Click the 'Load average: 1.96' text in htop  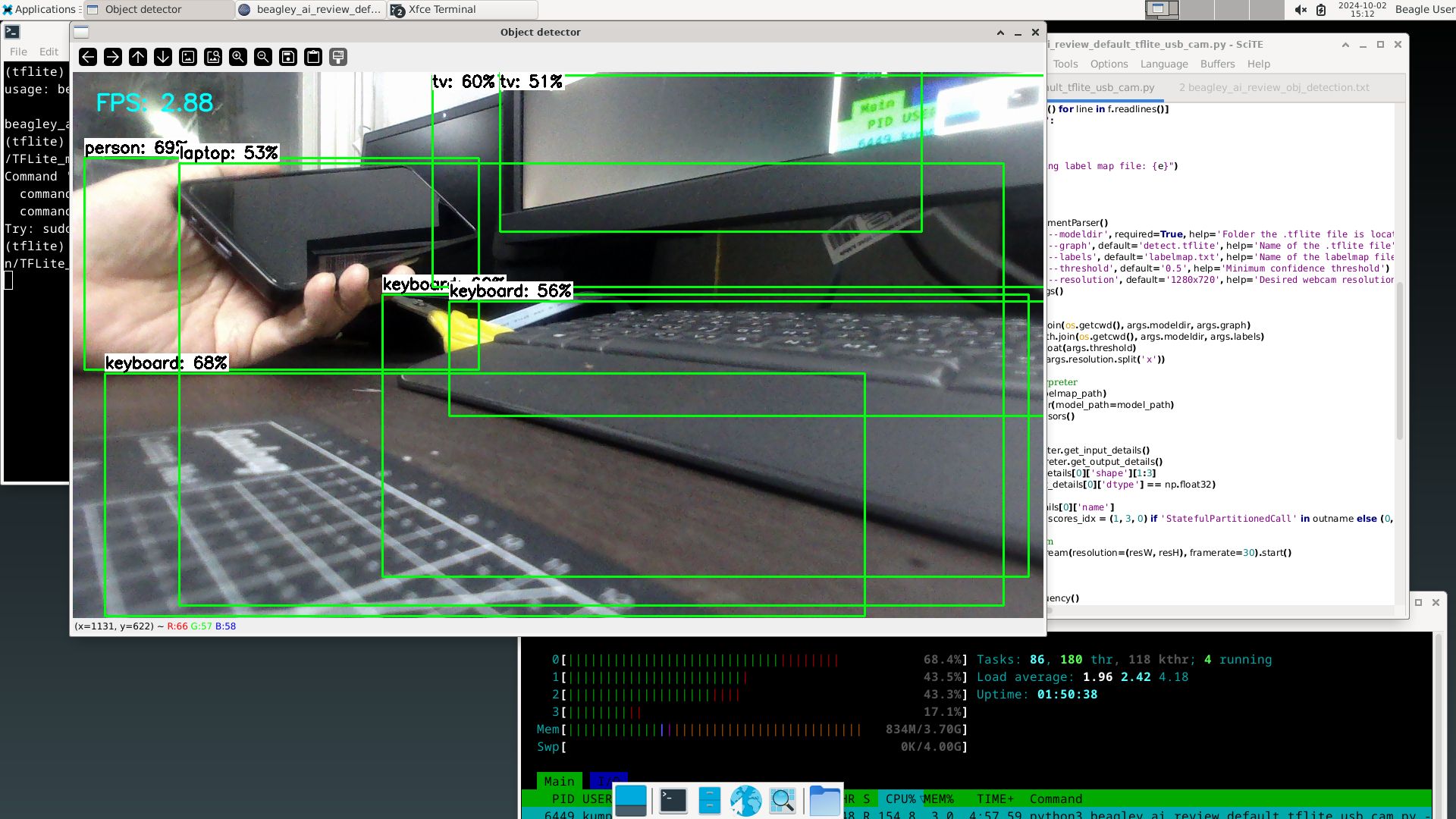pos(1045,677)
